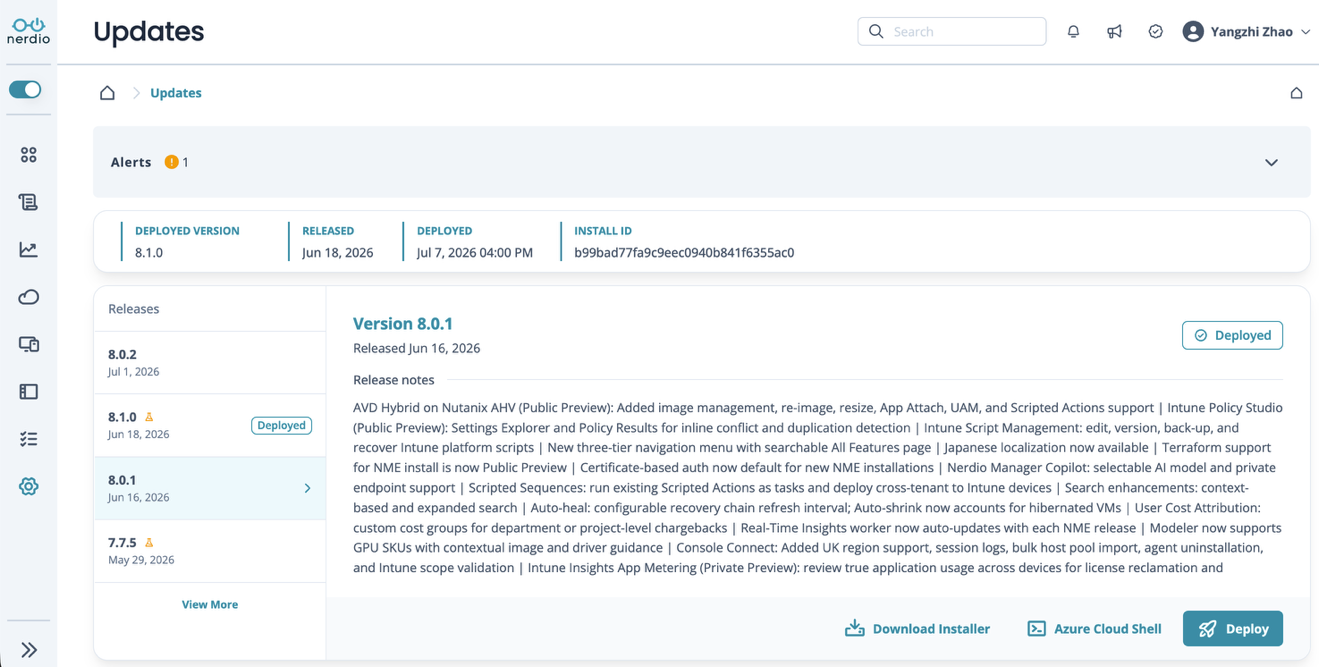The image size is (1319, 667).
Task: Click the Install ID value b99bad77...
Action: pyautogui.click(x=684, y=253)
